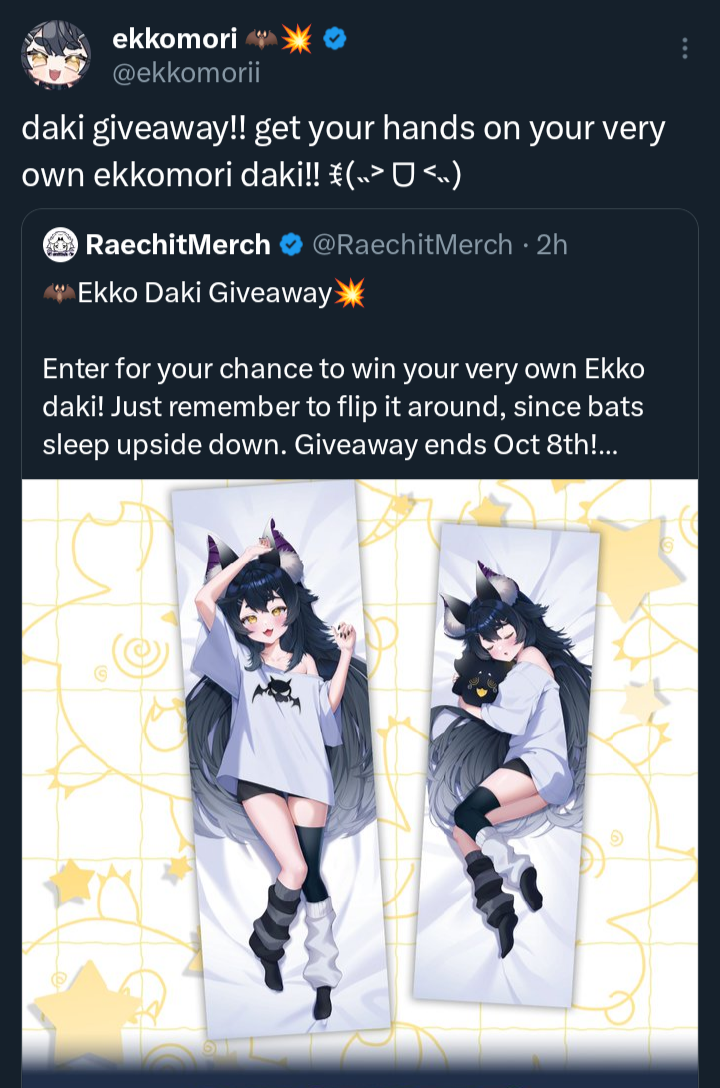Tap ekkomori's blue verified badge
This screenshot has height=1088, width=720.
click(x=336, y=39)
